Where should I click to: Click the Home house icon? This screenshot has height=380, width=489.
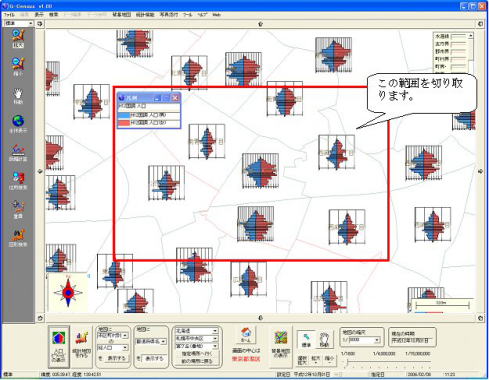[x=246, y=335]
